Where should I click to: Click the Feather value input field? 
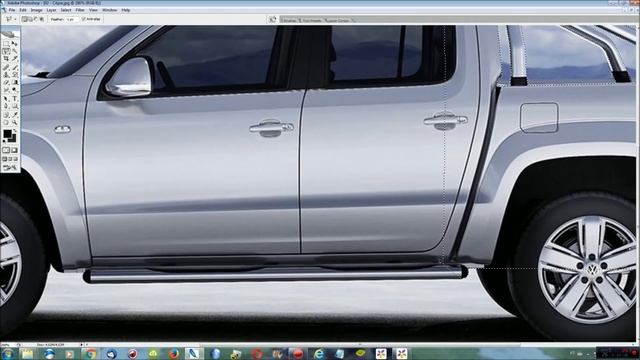[x=71, y=19]
